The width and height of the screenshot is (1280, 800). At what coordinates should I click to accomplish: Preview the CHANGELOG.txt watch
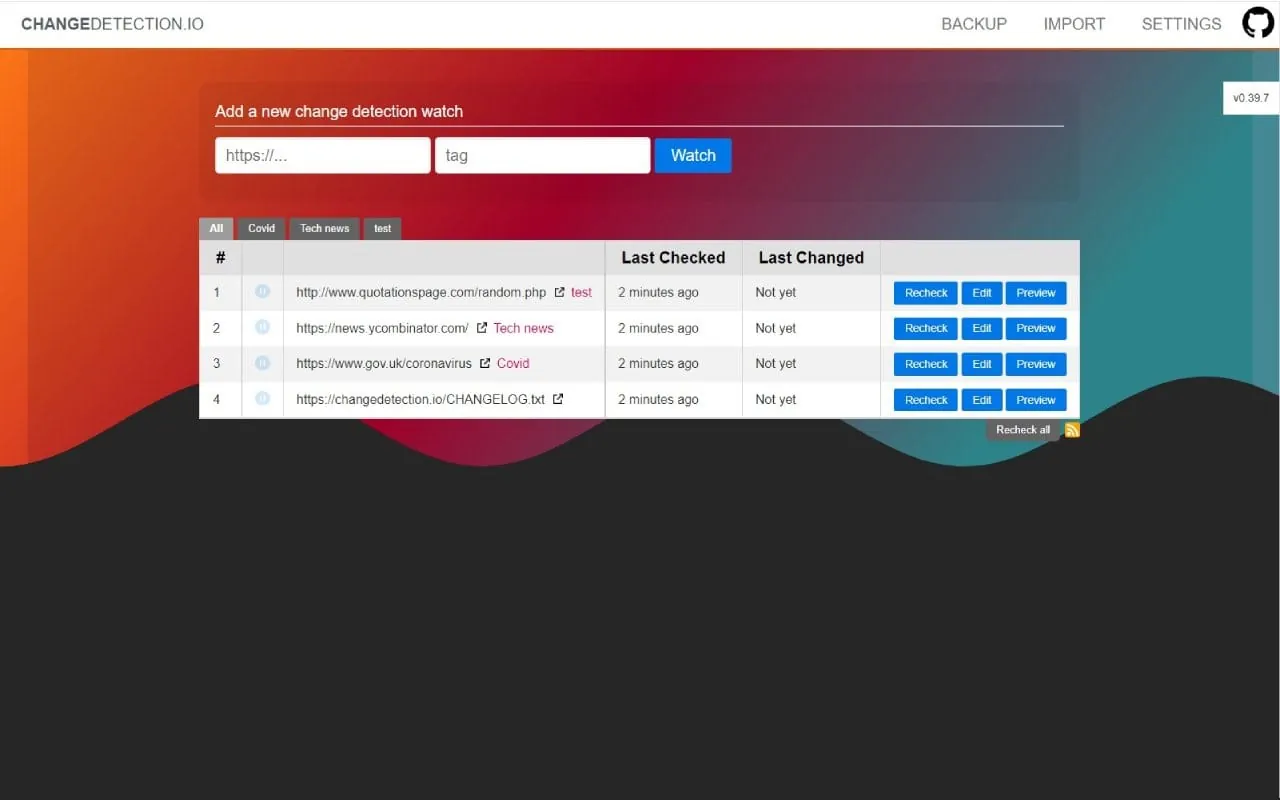[x=1036, y=400]
